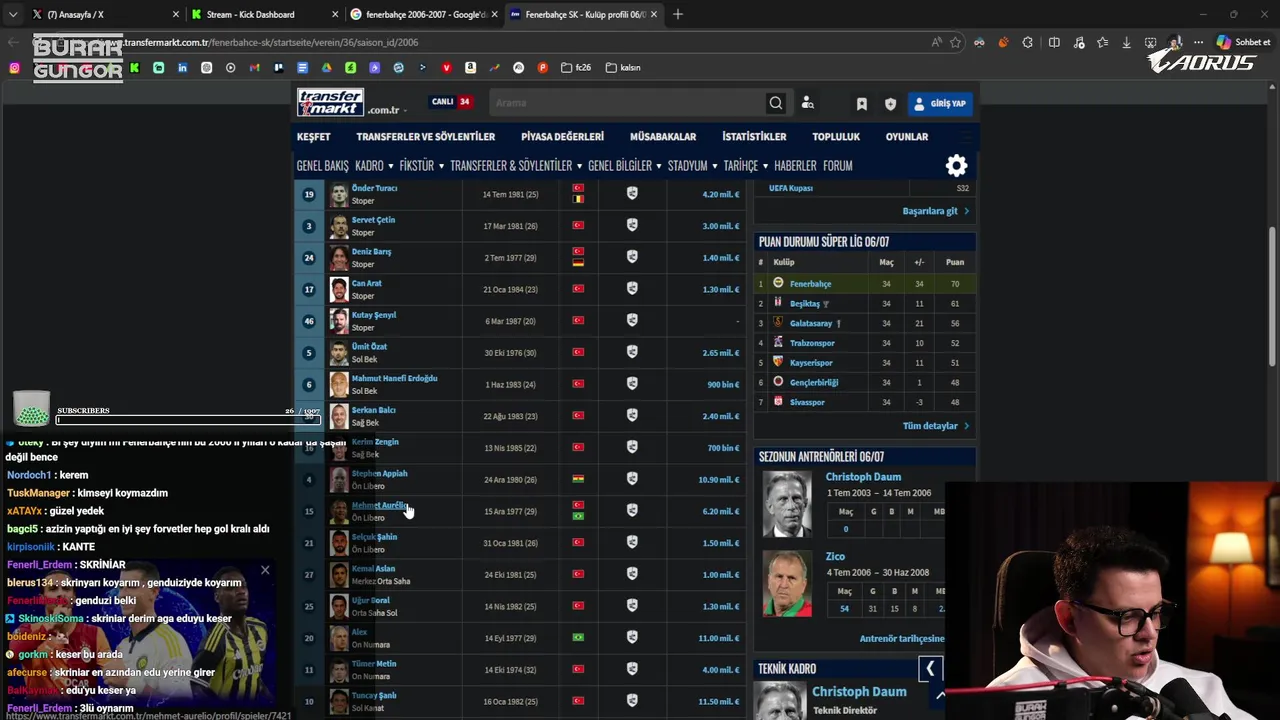Click club crest in Kemal Aslan row
1280x720 pixels.
point(632,575)
